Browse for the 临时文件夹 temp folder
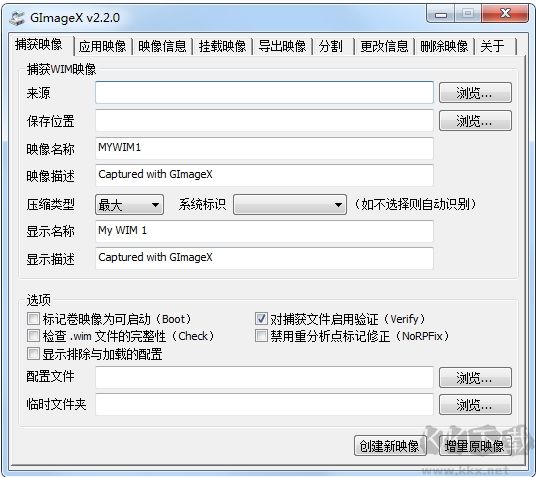The image size is (536, 477). [475, 405]
